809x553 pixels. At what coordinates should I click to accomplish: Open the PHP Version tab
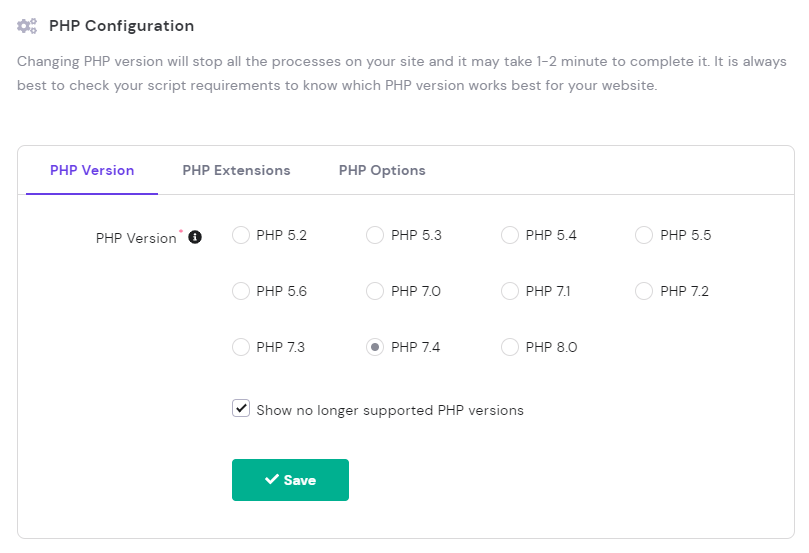(x=92, y=171)
